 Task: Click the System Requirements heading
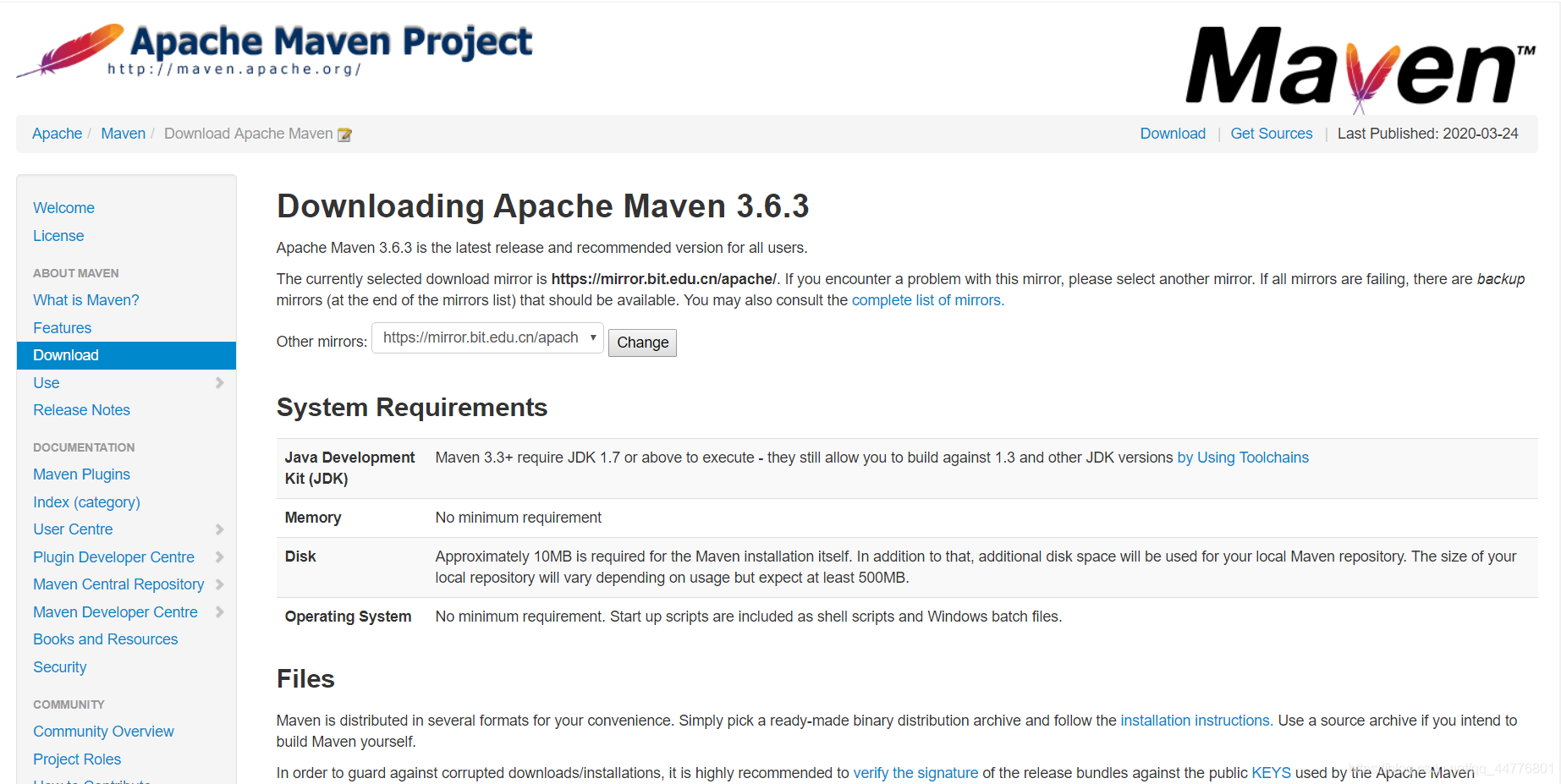pyautogui.click(x=412, y=408)
